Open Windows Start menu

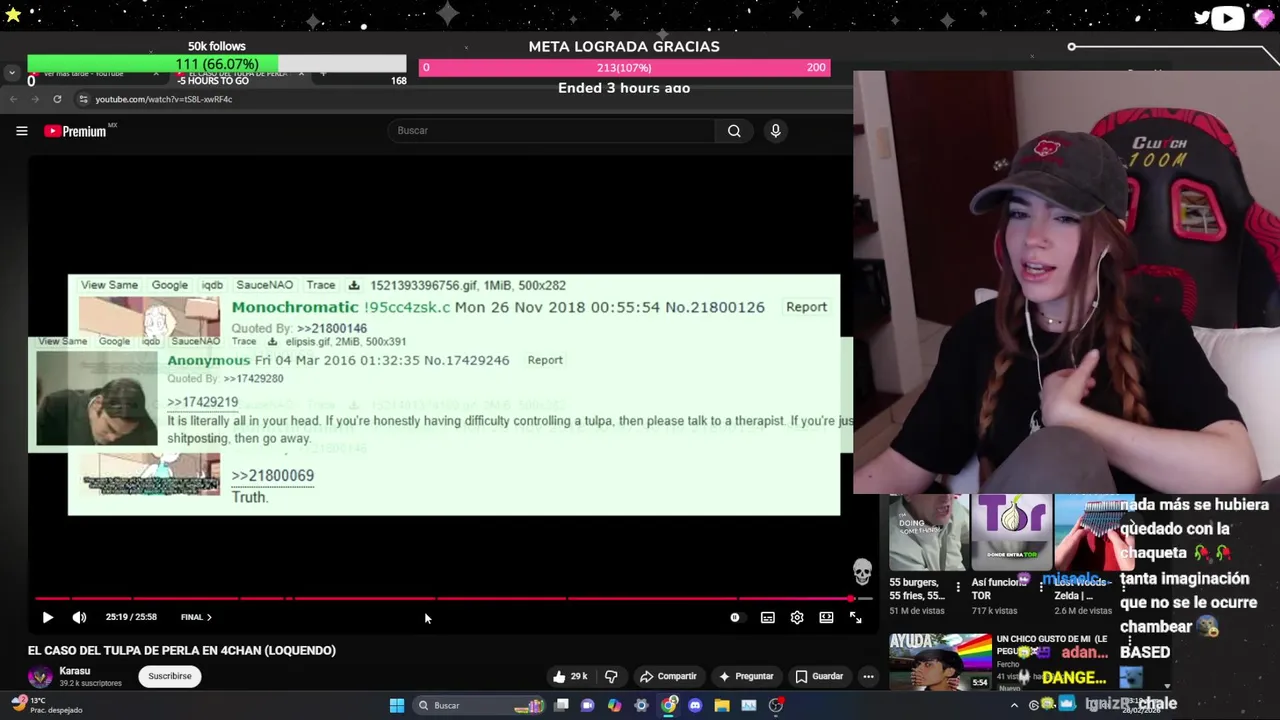coord(397,706)
